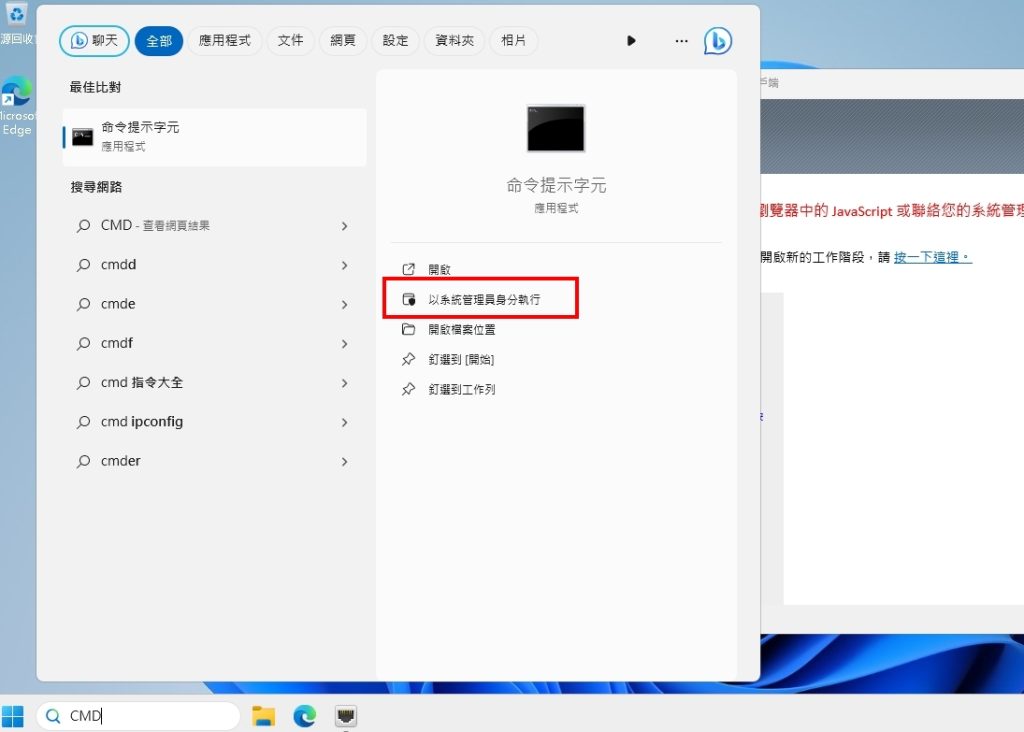Expand the cmder suggestion chevron

(x=344, y=461)
